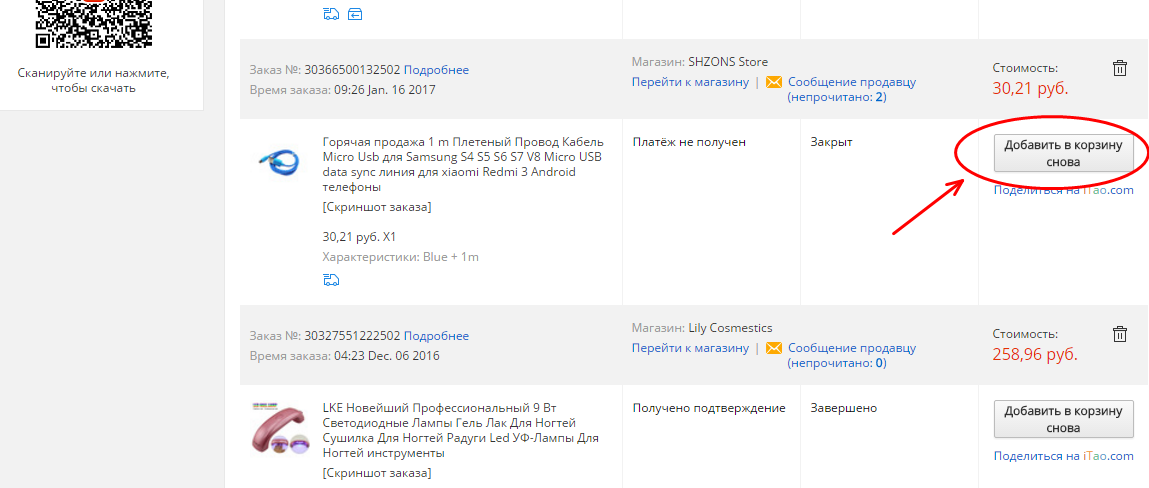Go to SHZONS Store via Перейти к магазину
The width and height of the screenshot is (1149, 488).
690,82
